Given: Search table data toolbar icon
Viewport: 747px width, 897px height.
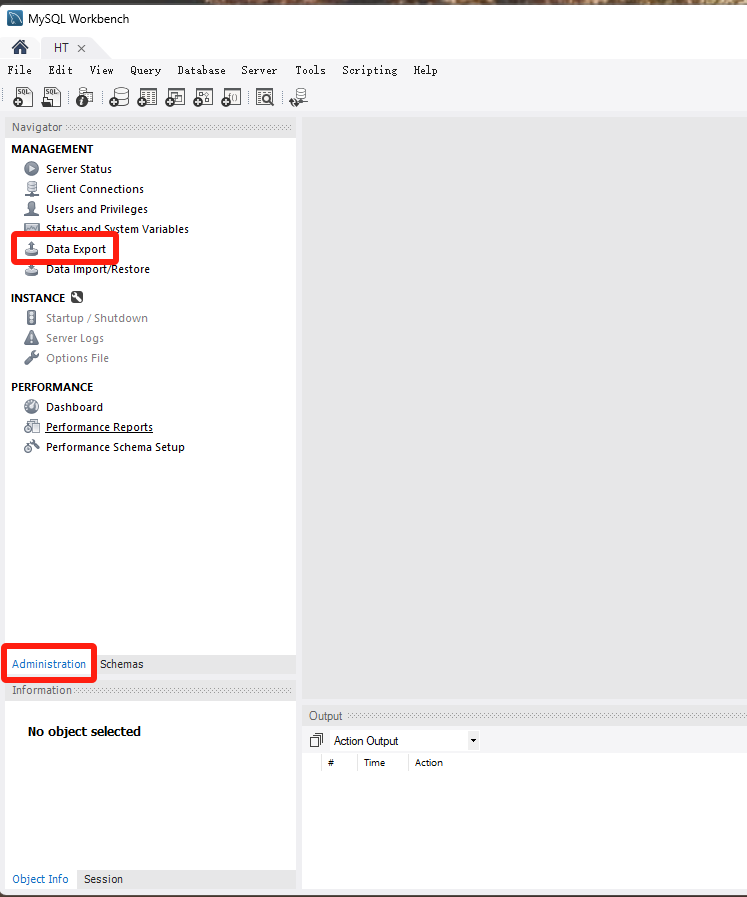Looking at the screenshot, I should (x=265, y=97).
